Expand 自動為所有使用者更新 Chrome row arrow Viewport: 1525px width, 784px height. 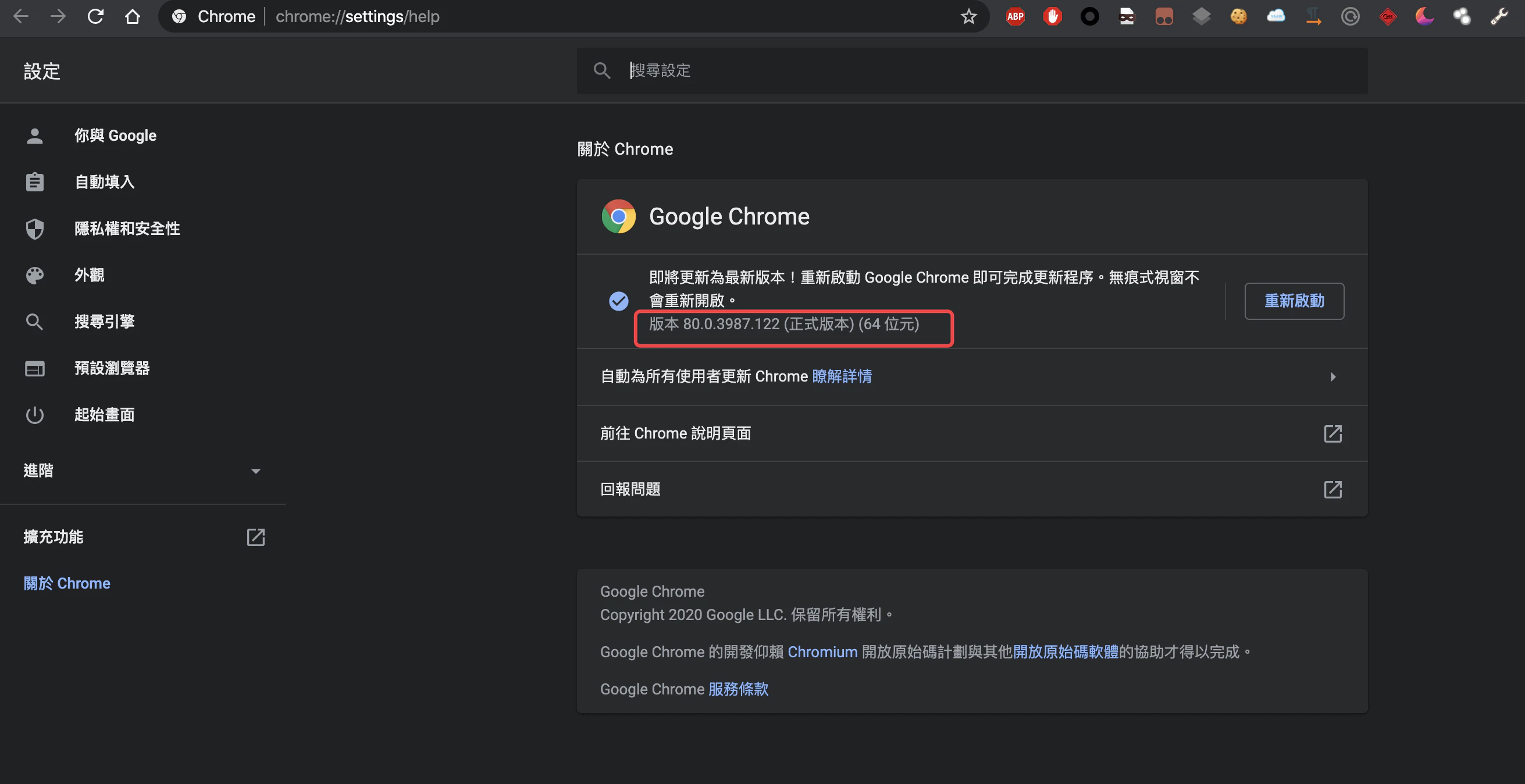1332,377
